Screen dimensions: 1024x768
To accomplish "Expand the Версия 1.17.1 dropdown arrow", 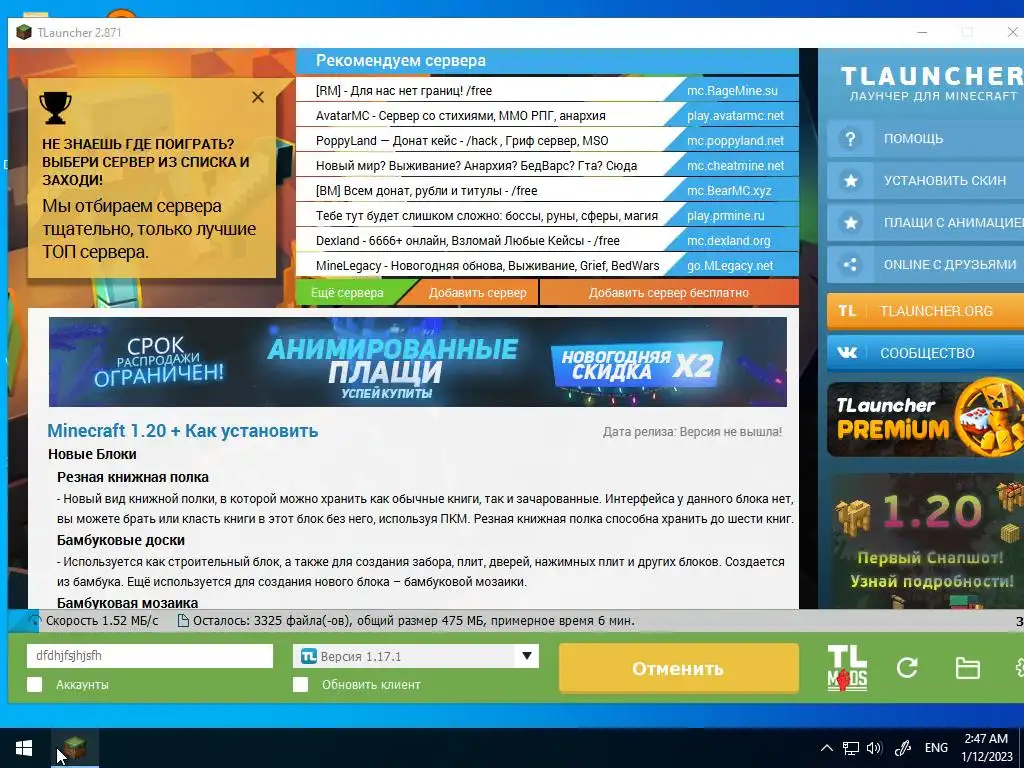I will 526,656.
